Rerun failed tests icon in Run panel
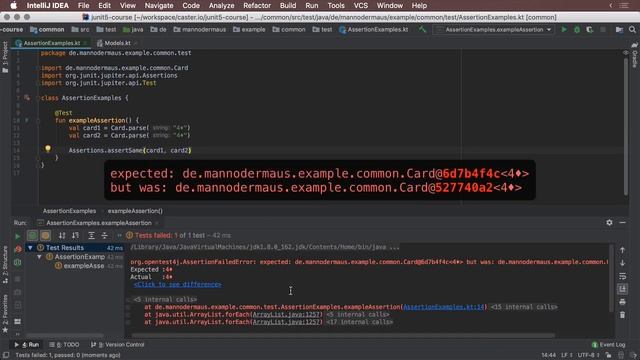This screenshot has width=640, height=360. click(x=18, y=249)
